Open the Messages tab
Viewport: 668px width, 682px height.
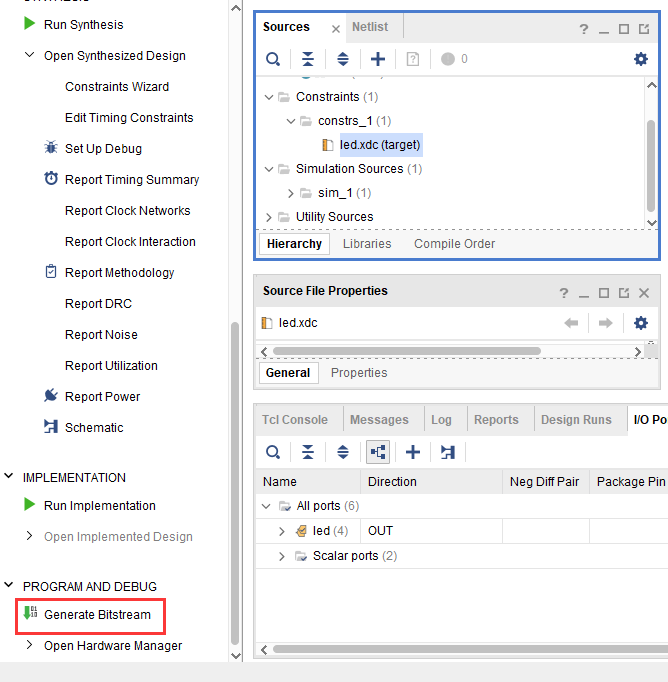coord(379,420)
